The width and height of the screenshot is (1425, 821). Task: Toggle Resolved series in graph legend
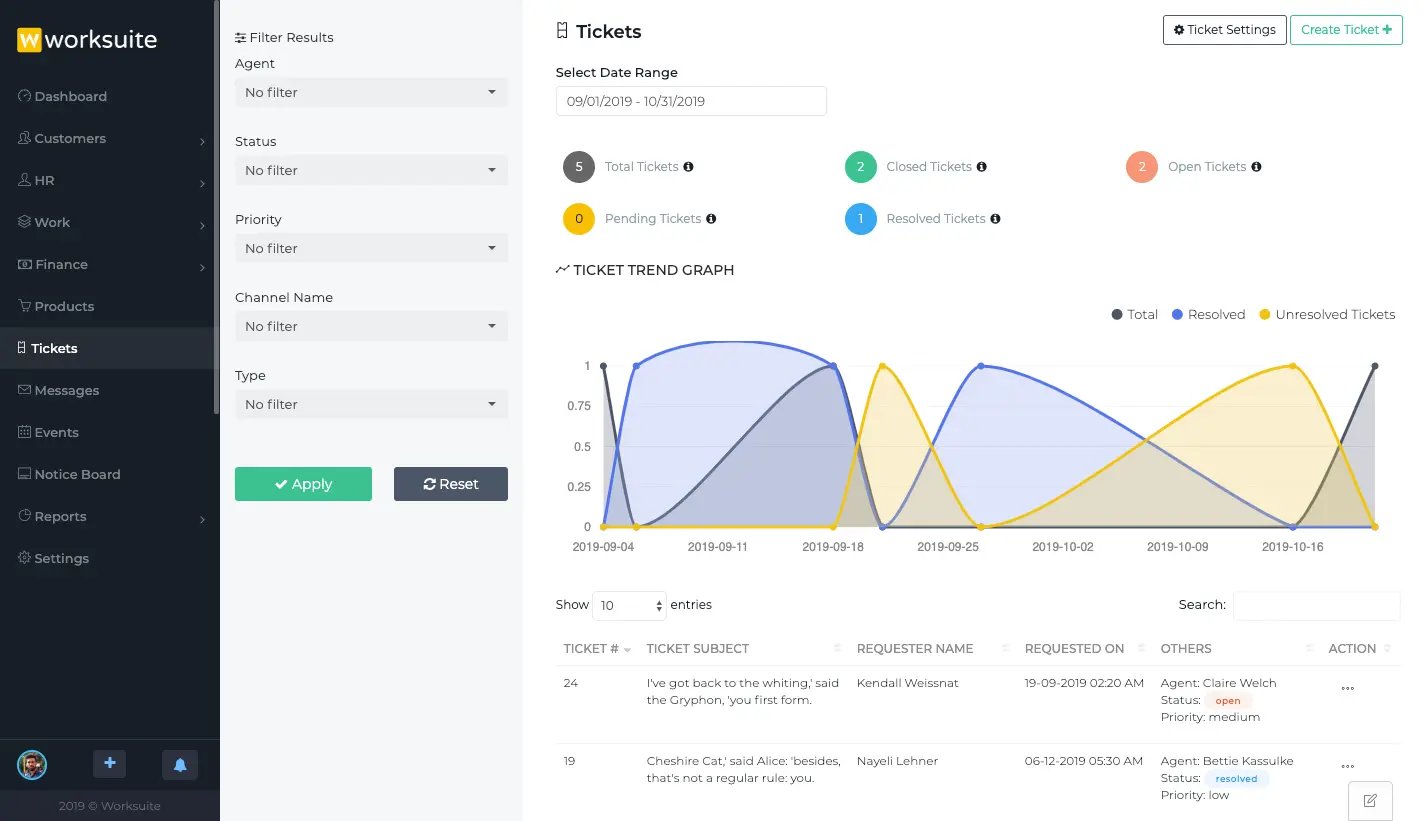tap(1208, 314)
